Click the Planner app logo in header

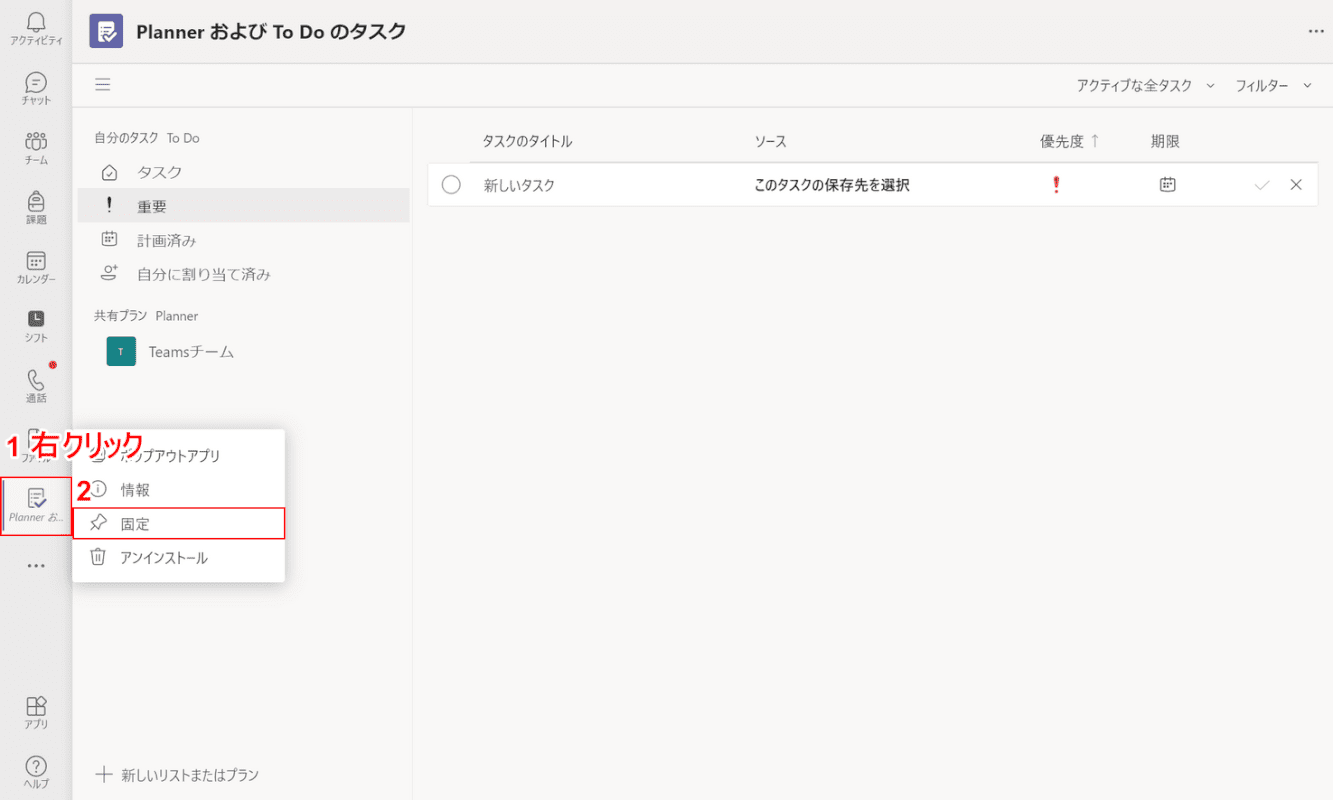pos(106,31)
